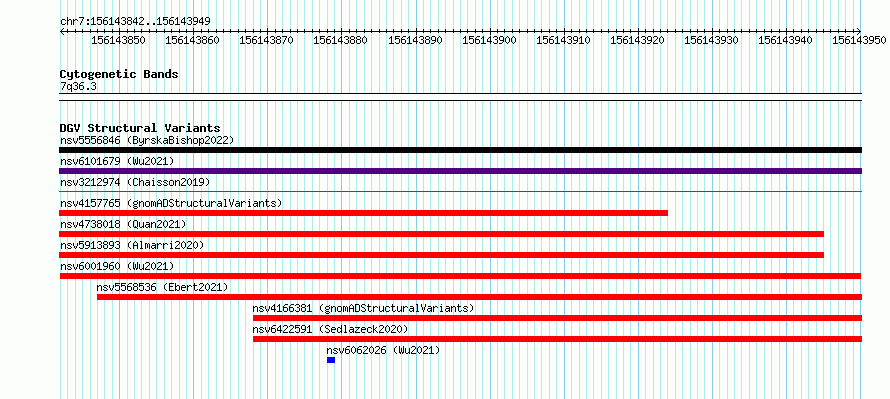Click ruler position 156143890
Screen dimensions: 890x399
415,40
